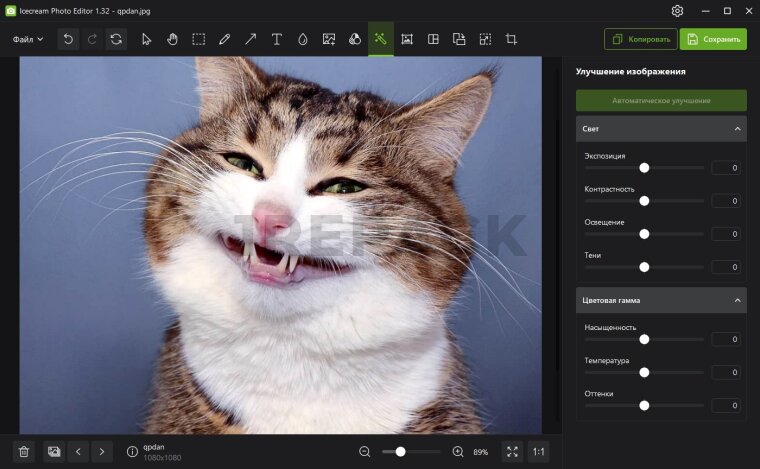Select the rectangular selection tool
The image size is (760, 469).
[x=199, y=39]
